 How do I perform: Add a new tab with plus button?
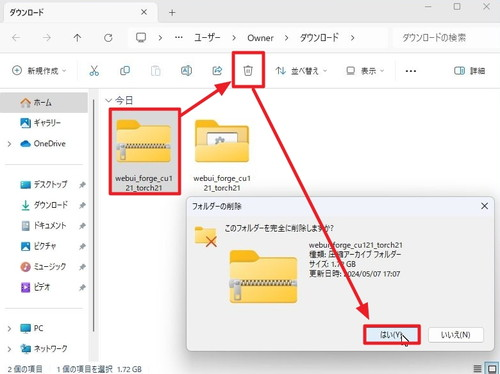(172, 13)
